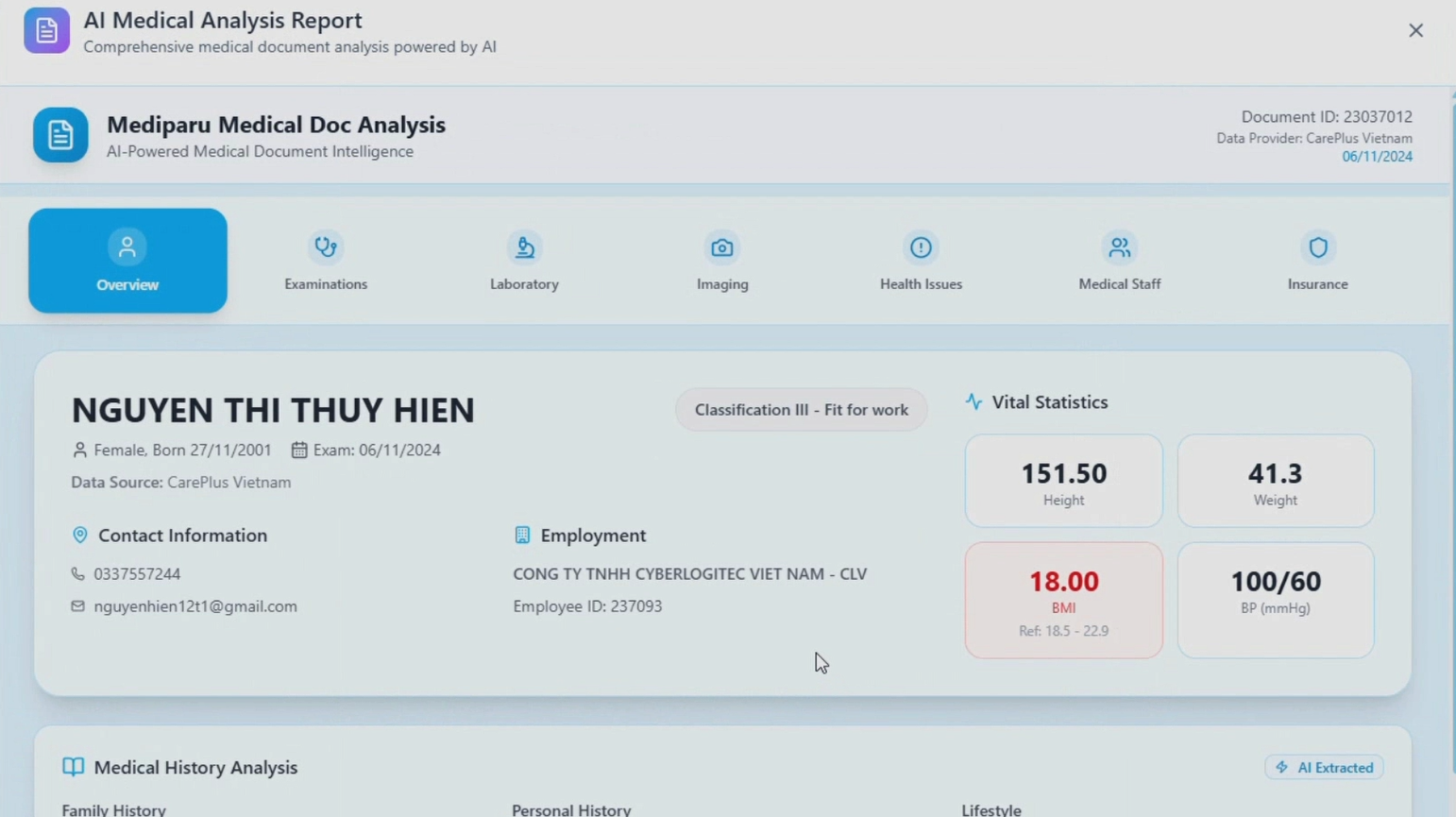Click CONG TY TNHH CYBERLOGITEC VIET NAM - CLV
Viewport: 1456px width, 817px height.
[689, 573]
